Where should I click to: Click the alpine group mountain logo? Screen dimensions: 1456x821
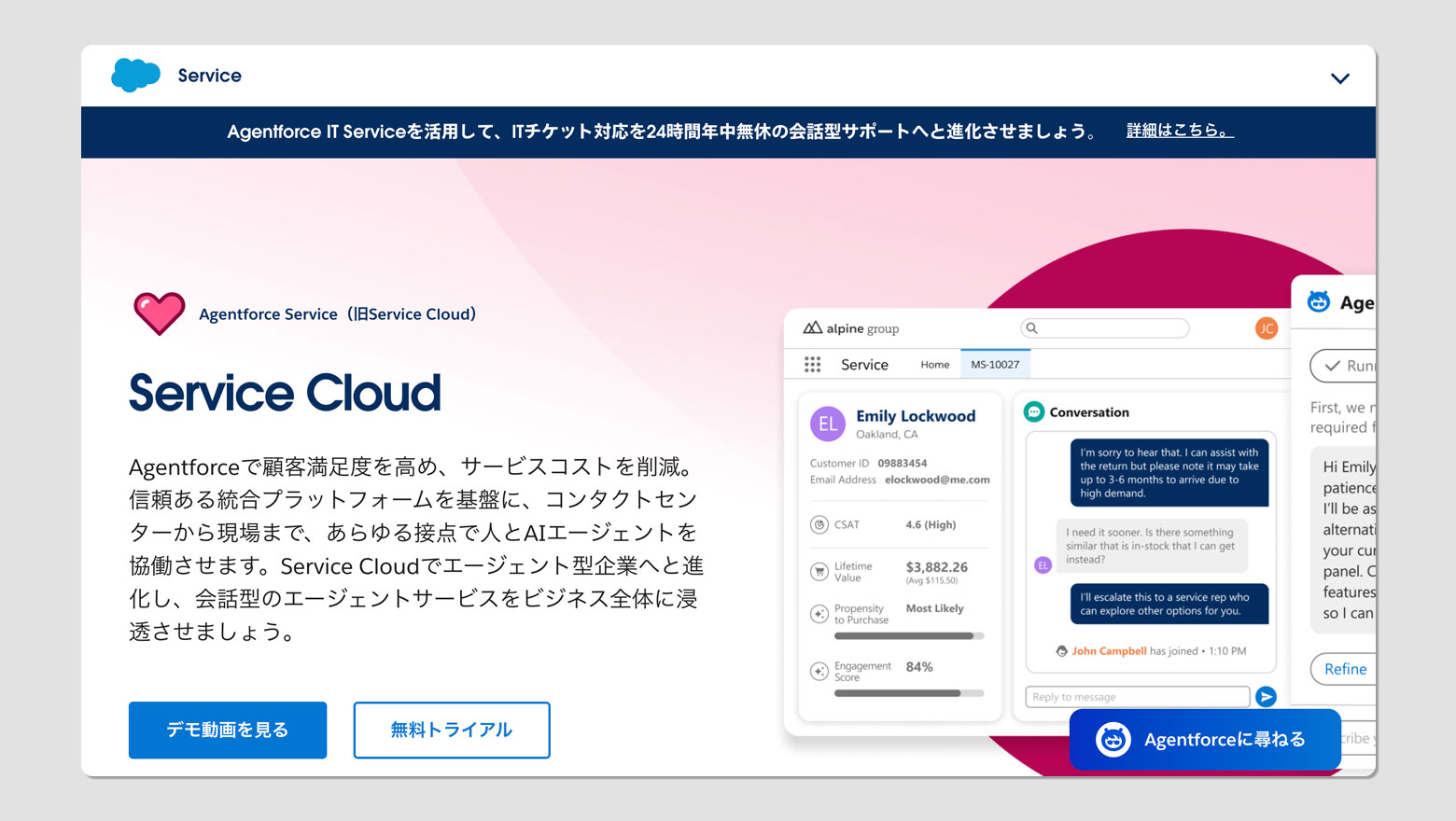(813, 327)
